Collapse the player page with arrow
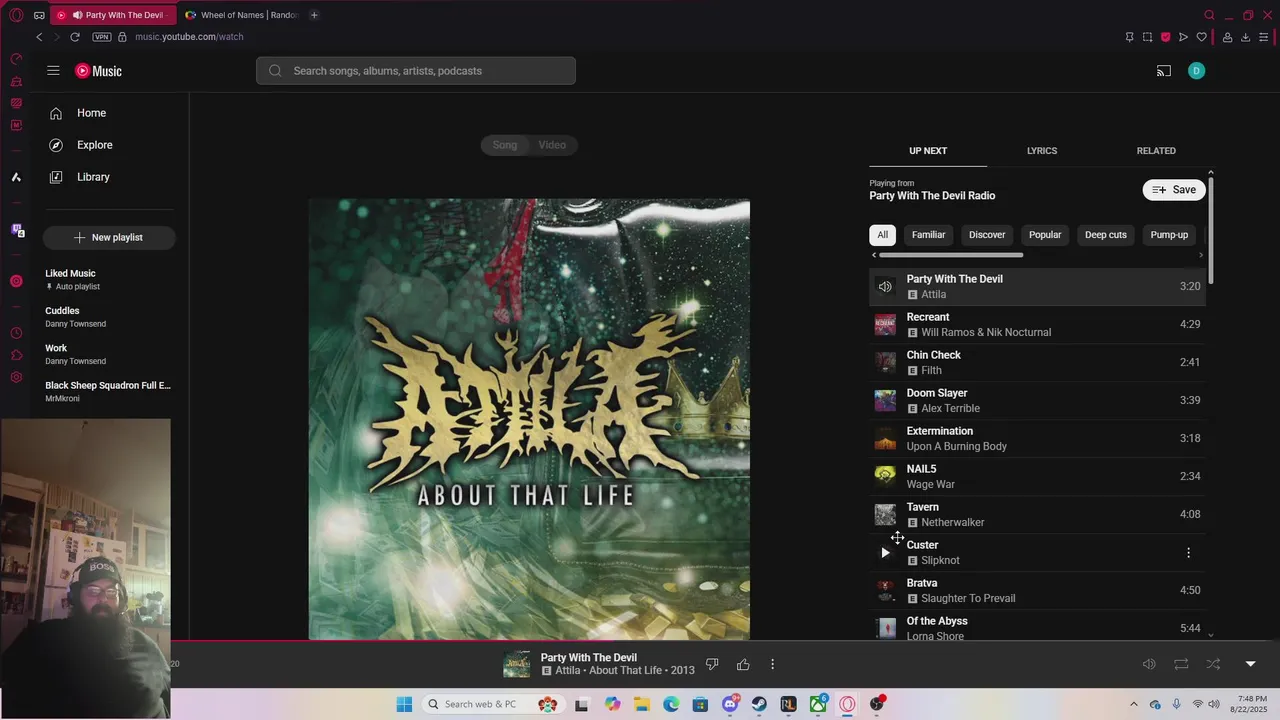The height and width of the screenshot is (720, 1280). point(1250,664)
